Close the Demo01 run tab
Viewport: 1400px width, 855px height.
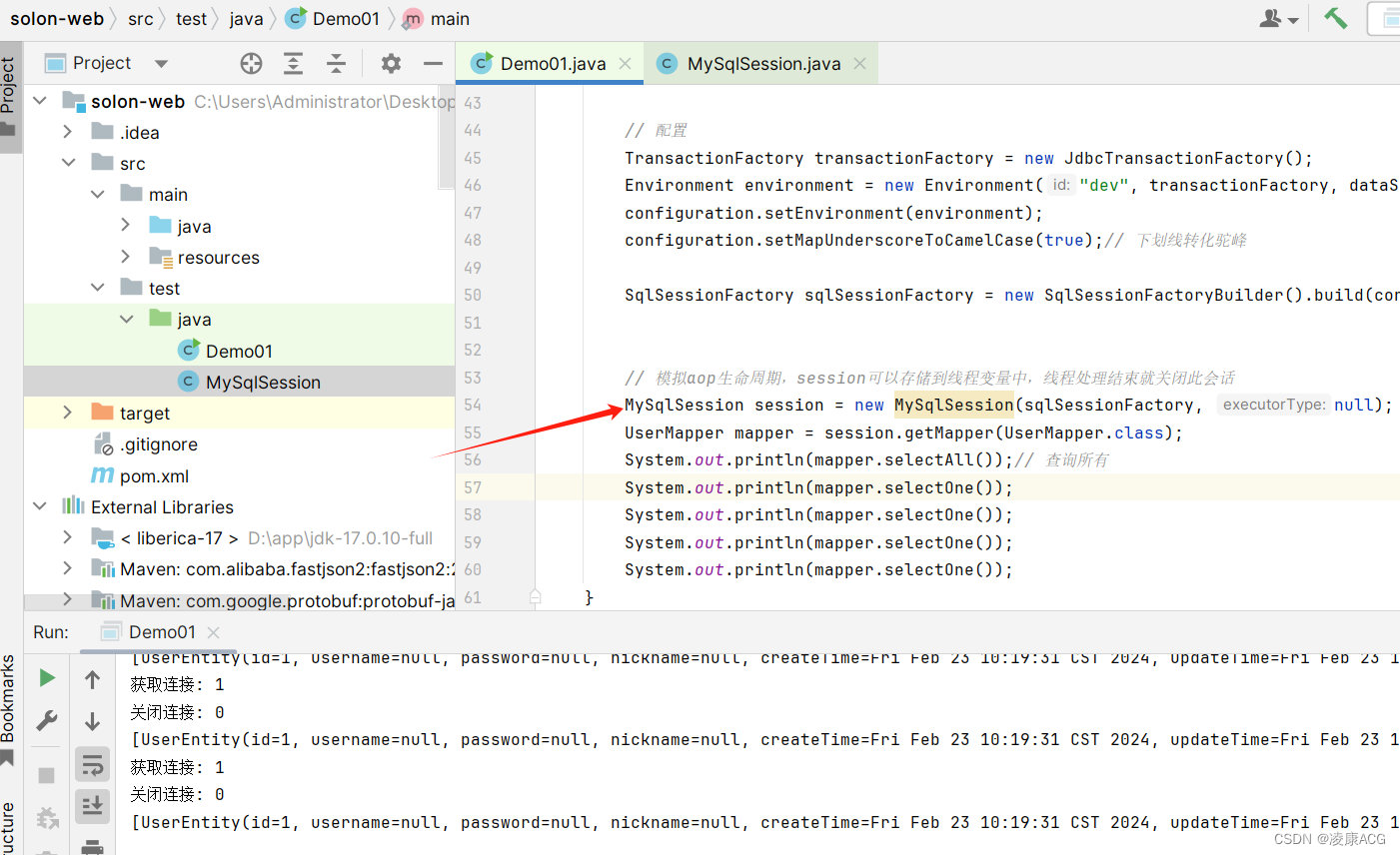click(x=213, y=632)
